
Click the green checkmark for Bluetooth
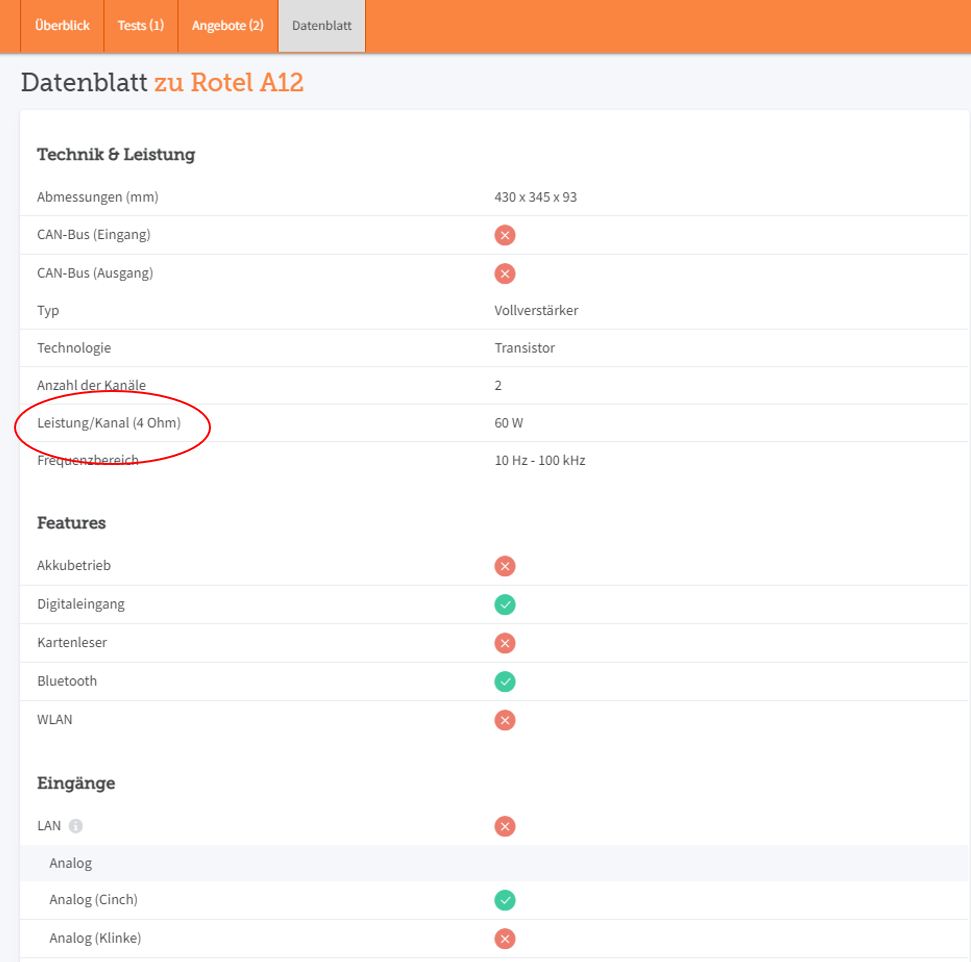coord(505,681)
